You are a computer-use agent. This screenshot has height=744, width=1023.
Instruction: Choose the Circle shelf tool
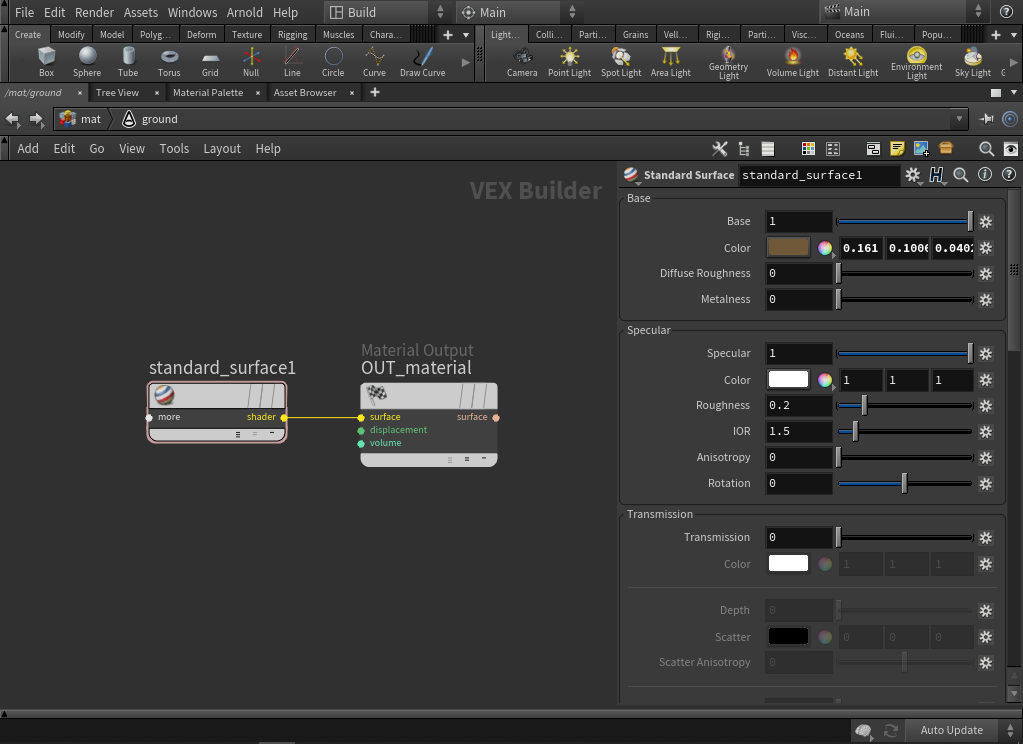[x=333, y=62]
